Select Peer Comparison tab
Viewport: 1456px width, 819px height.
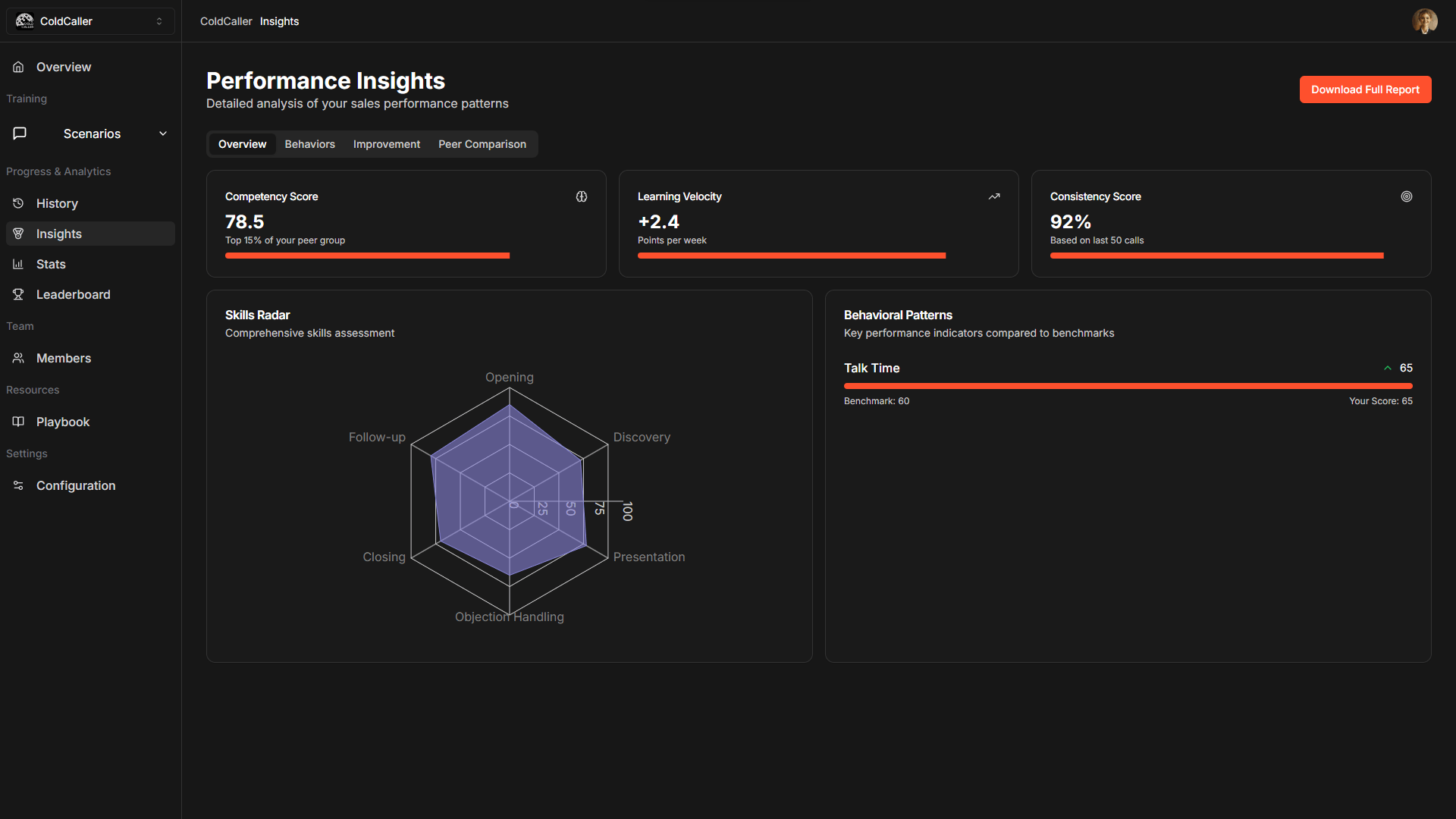(x=482, y=144)
